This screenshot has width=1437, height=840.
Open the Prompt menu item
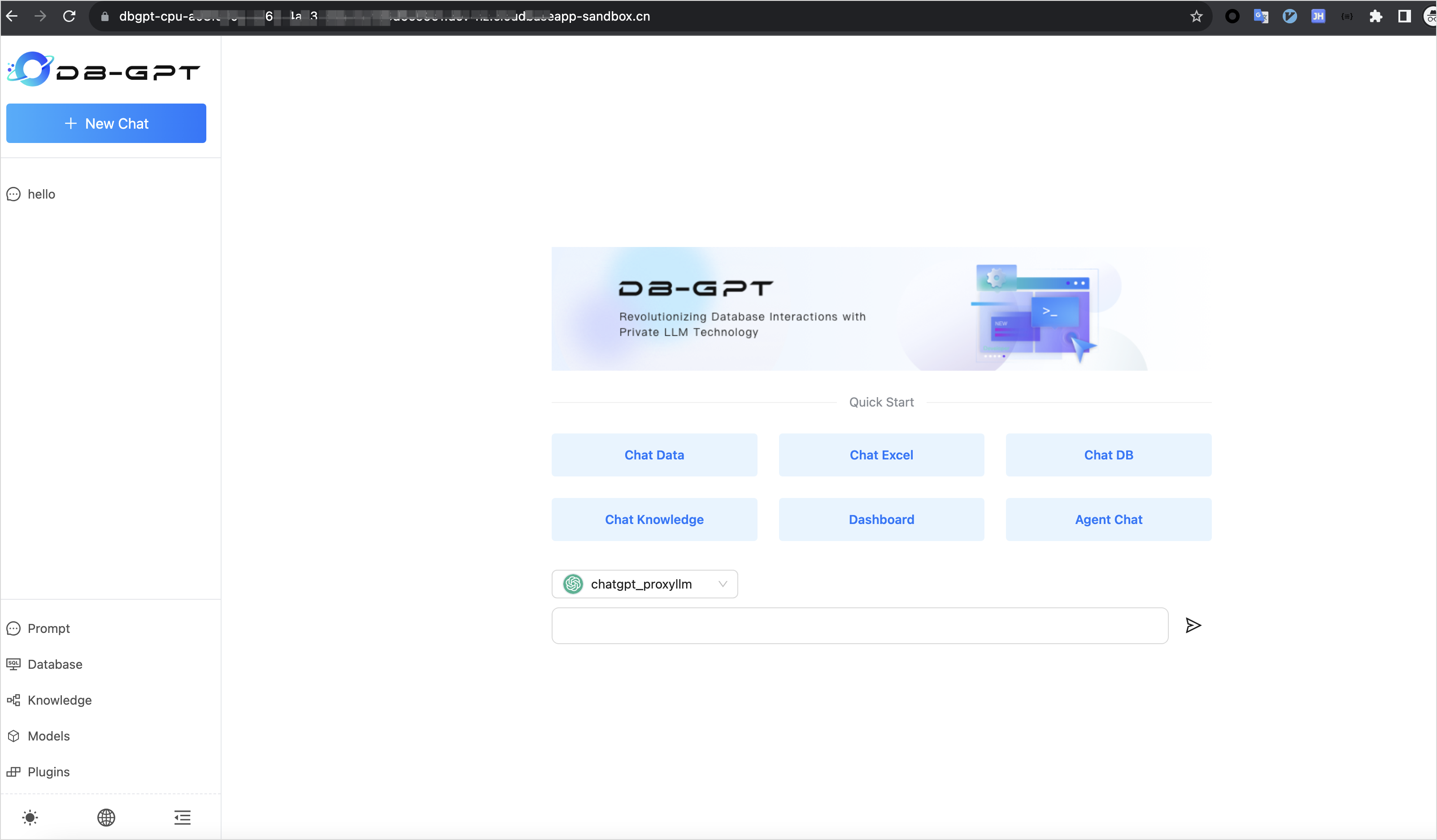(48, 628)
